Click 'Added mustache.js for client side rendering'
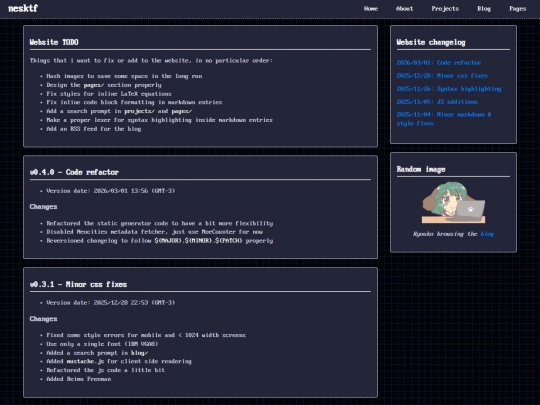The width and height of the screenshot is (540, 405). 119,362
